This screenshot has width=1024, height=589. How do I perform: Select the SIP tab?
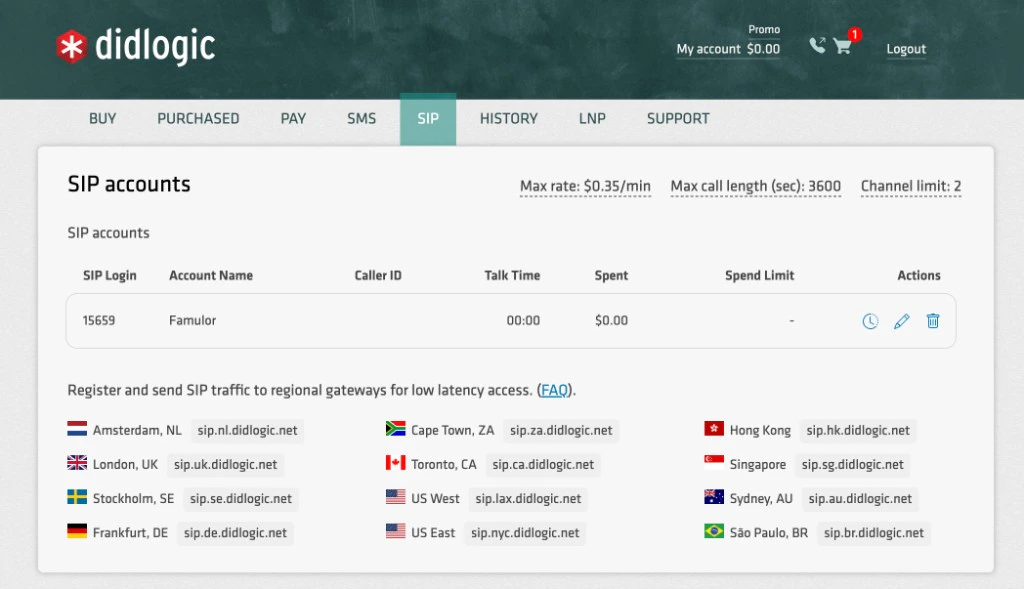(x=428, y=119)
